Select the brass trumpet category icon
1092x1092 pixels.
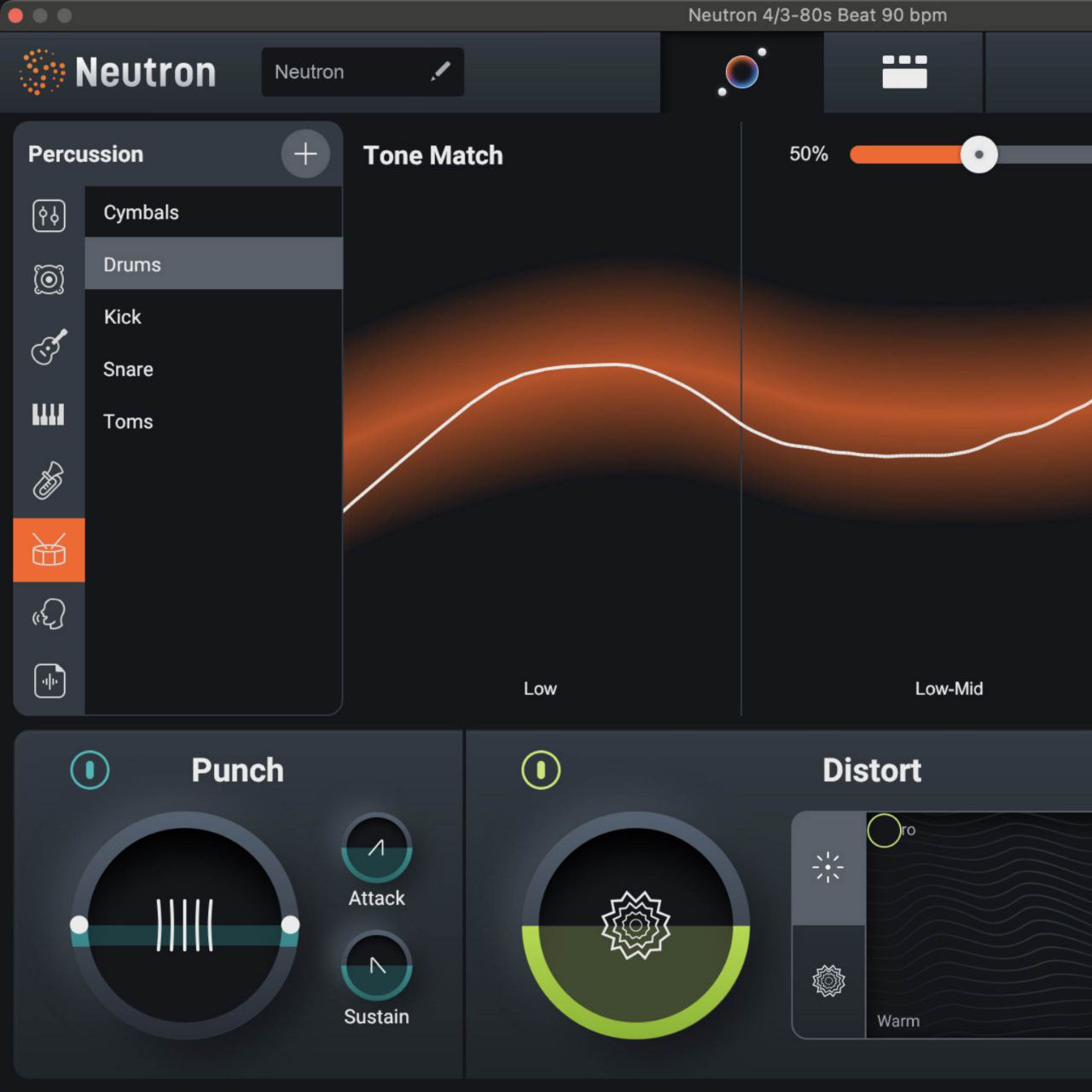click(x=49, y=480)
